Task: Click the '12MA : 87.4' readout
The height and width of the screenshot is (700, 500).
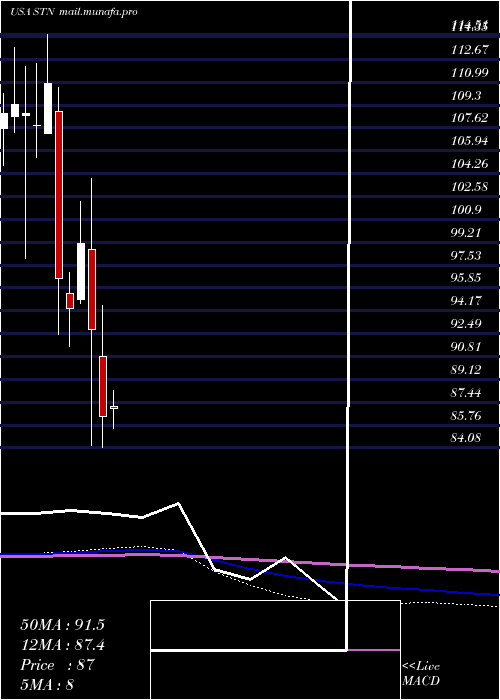Action: (62, 645)
